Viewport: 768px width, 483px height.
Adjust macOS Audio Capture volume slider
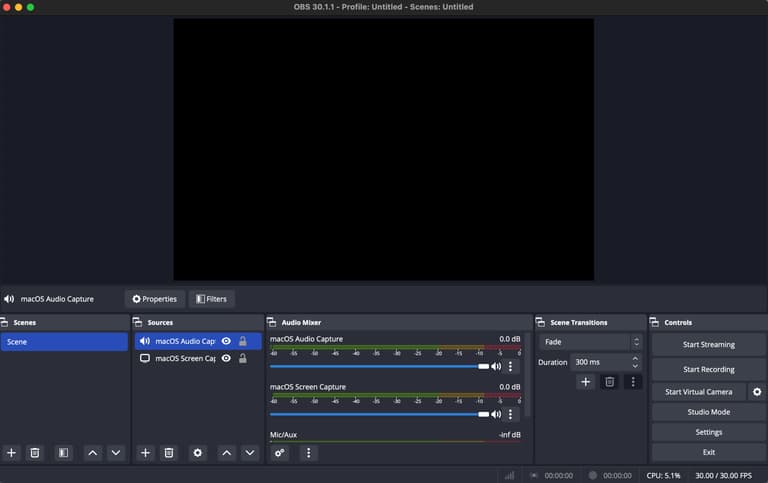tap(379, 366)
